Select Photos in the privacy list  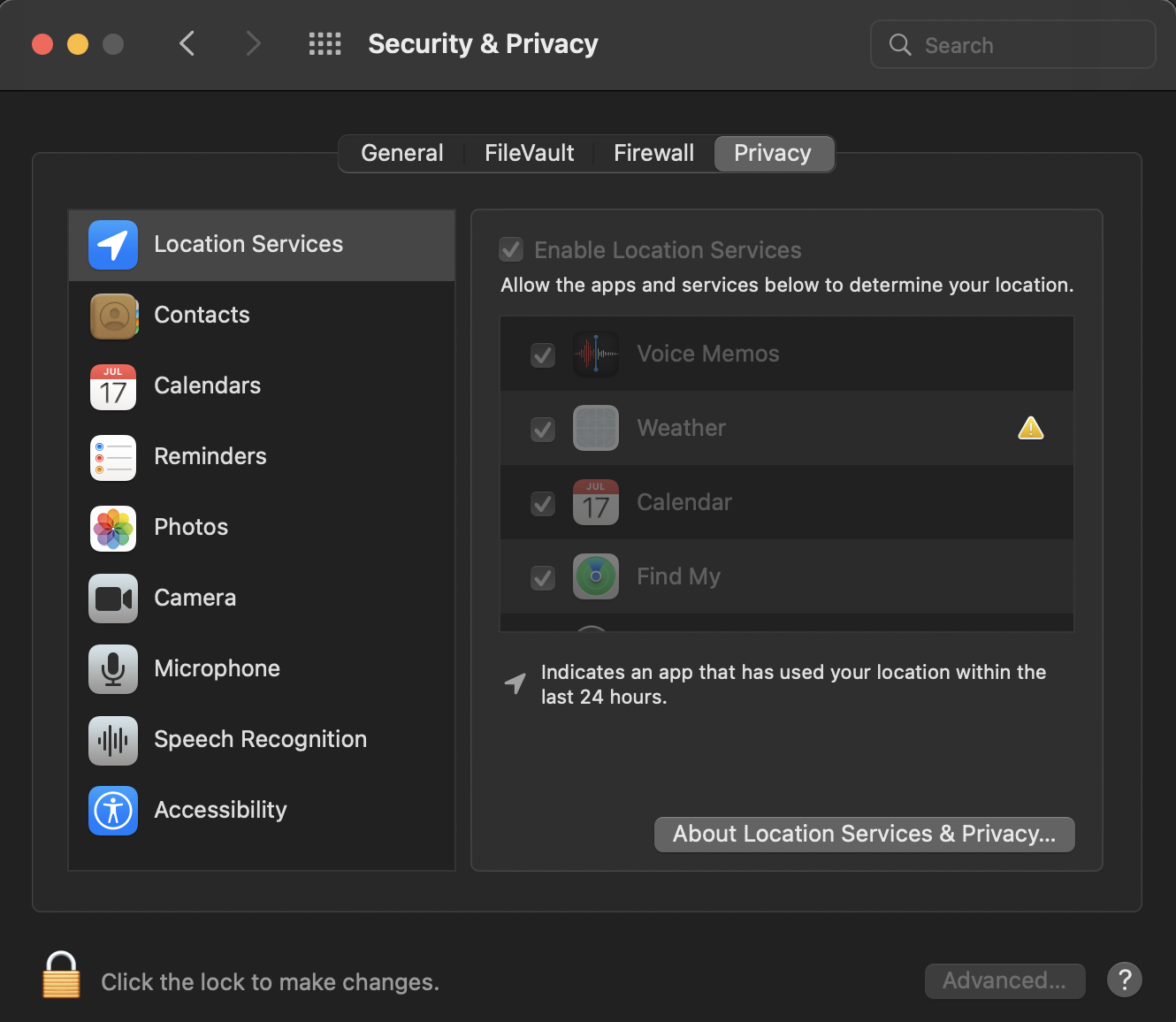tap(262, 528)
